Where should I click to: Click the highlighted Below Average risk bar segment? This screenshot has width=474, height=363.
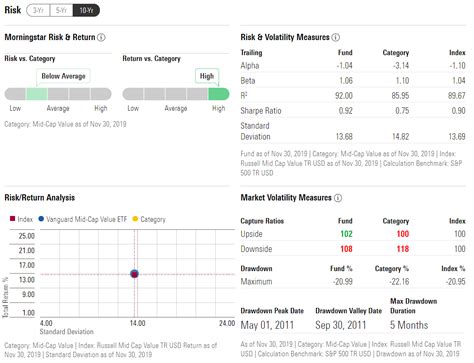[37, 94]
